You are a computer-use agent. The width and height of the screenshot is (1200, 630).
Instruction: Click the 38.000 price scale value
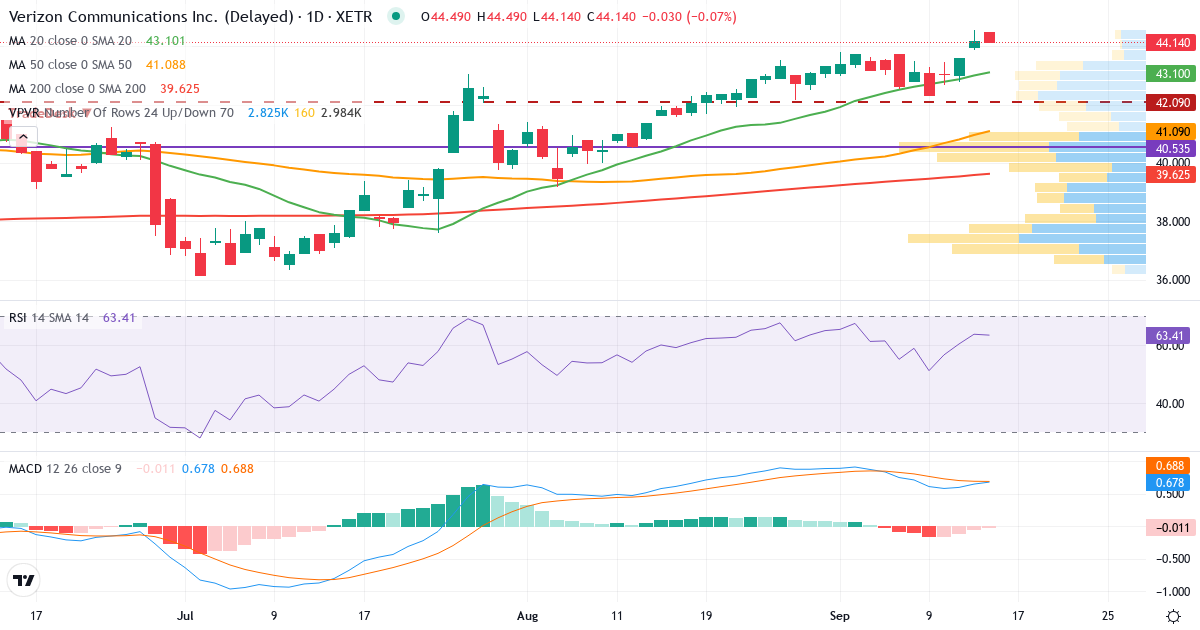[1172, 222]
